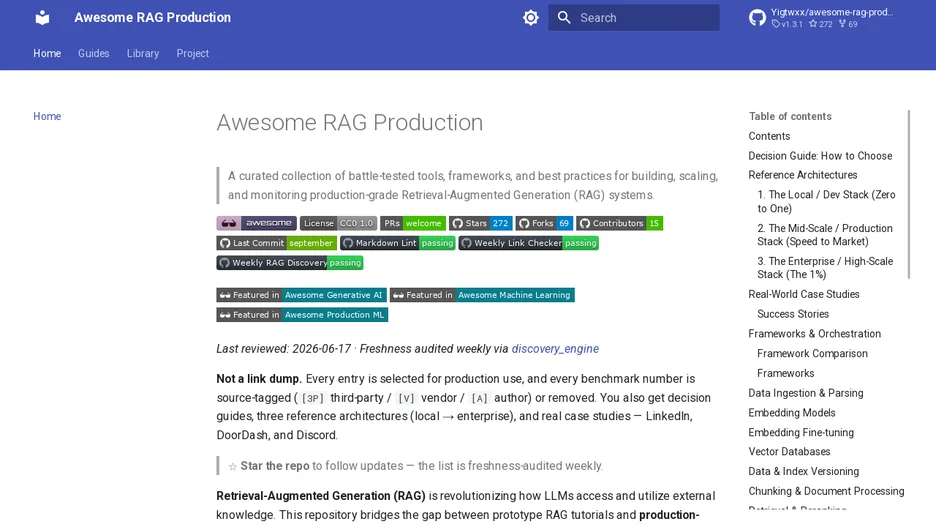936x527 pixels.
Task: Go to Chunking & Document Processing
Action: [x=826, y=491]
